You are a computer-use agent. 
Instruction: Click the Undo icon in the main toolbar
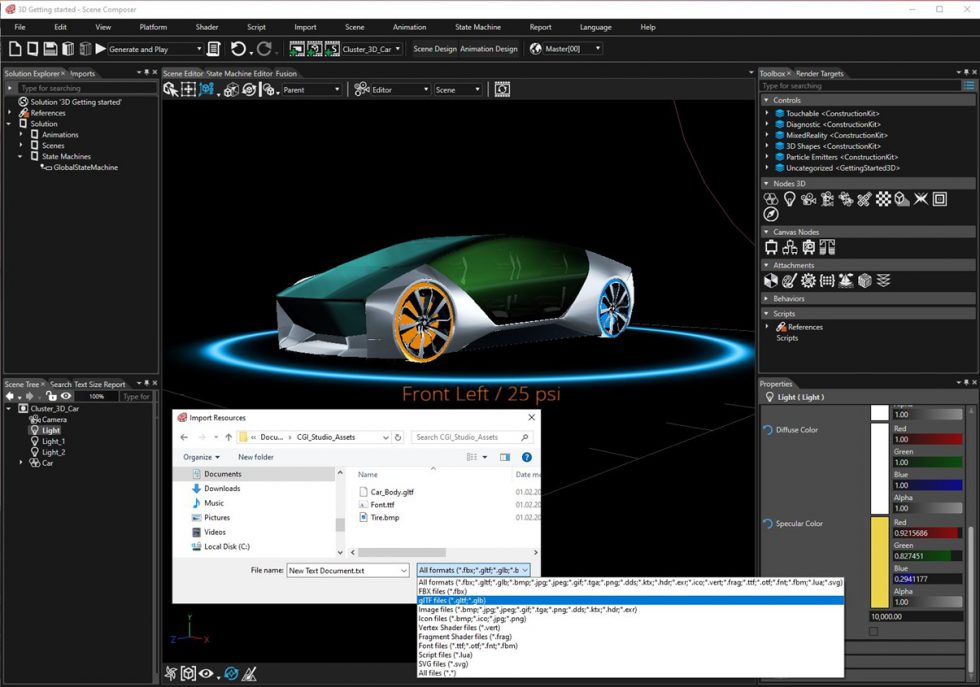[240, 48]
